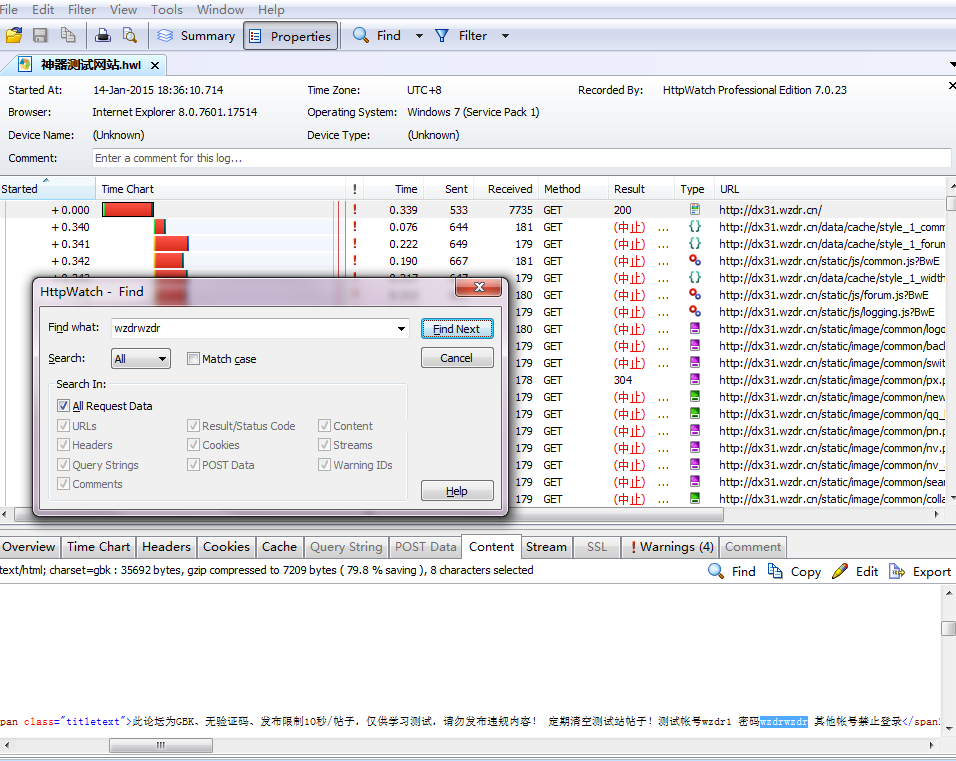Uncheck the All Request Data checkbox
This screenshot has width=956, height=761.
64,406
